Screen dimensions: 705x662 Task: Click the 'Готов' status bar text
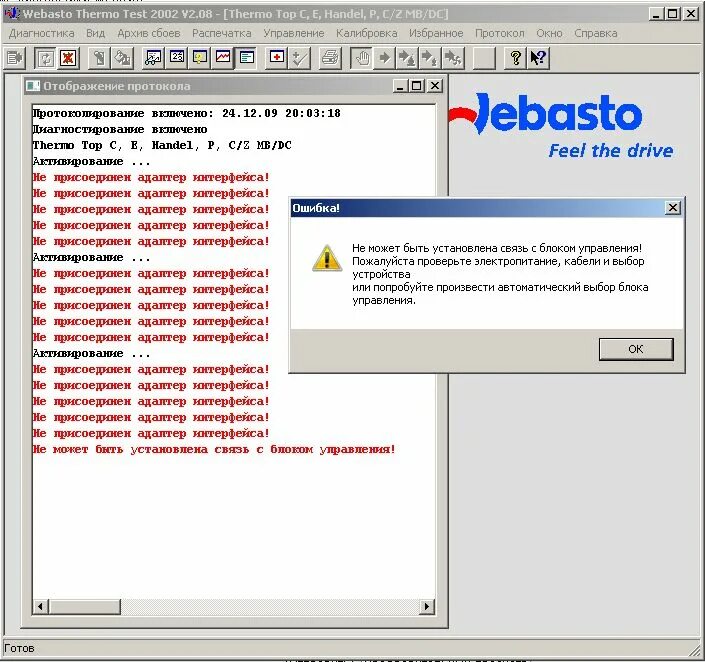click(x=19, y=649)
